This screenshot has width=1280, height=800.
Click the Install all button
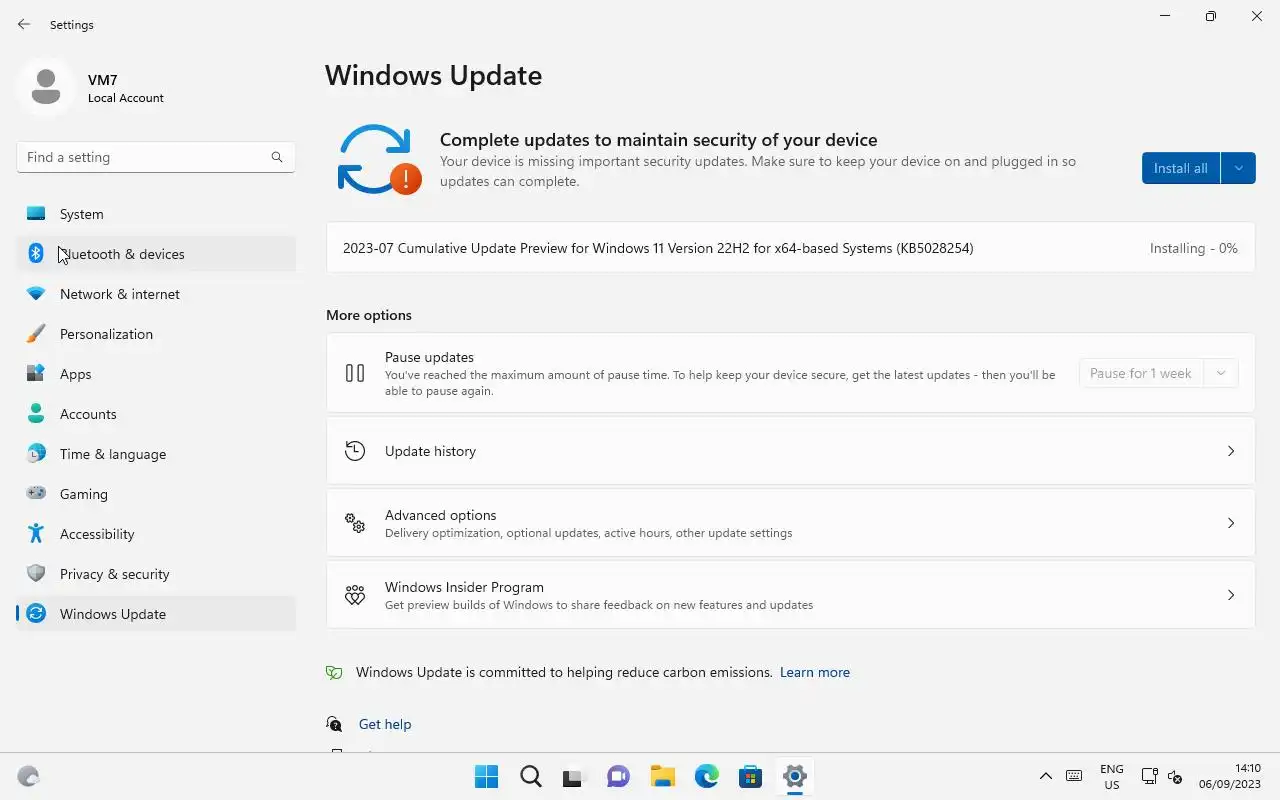click(x=1181, y=168)
